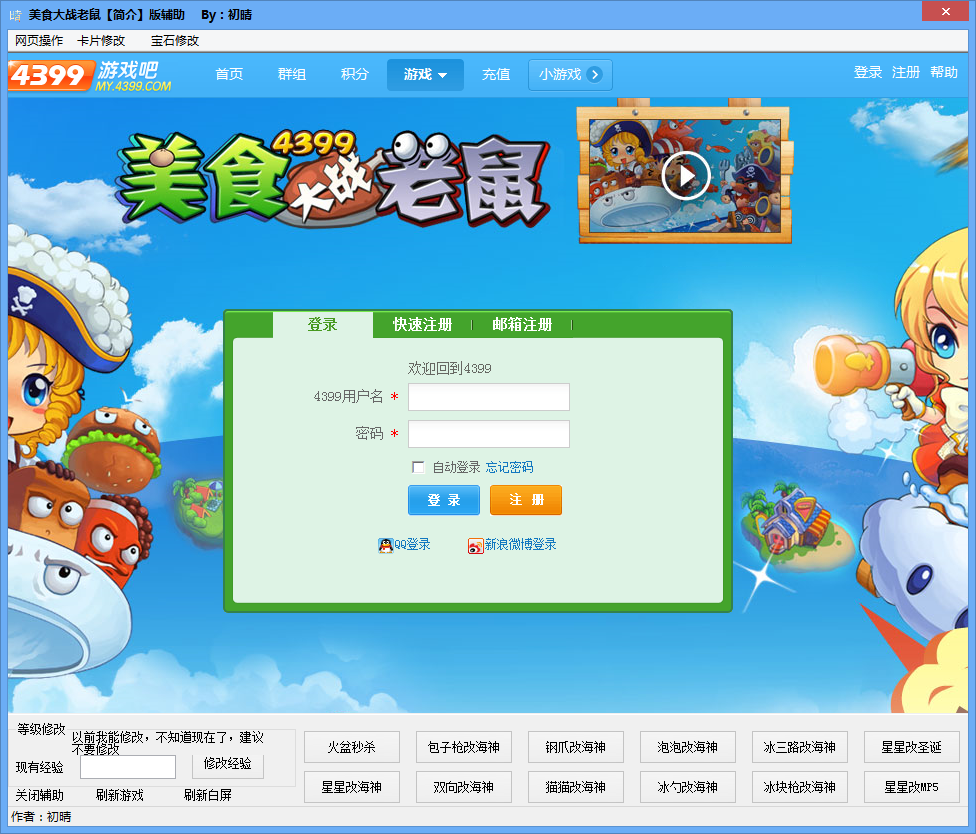Go to 首页 in navigation bar
This screenshot has height=834, width=976.
[x=229, y=74]
